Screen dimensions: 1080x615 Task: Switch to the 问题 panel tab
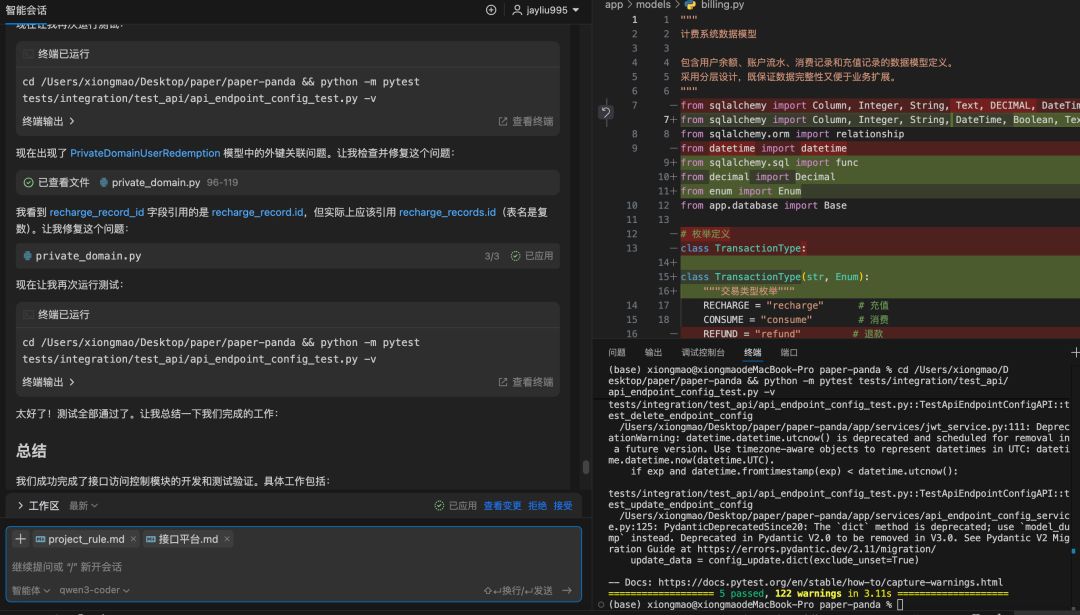click(x=616, y=353)
